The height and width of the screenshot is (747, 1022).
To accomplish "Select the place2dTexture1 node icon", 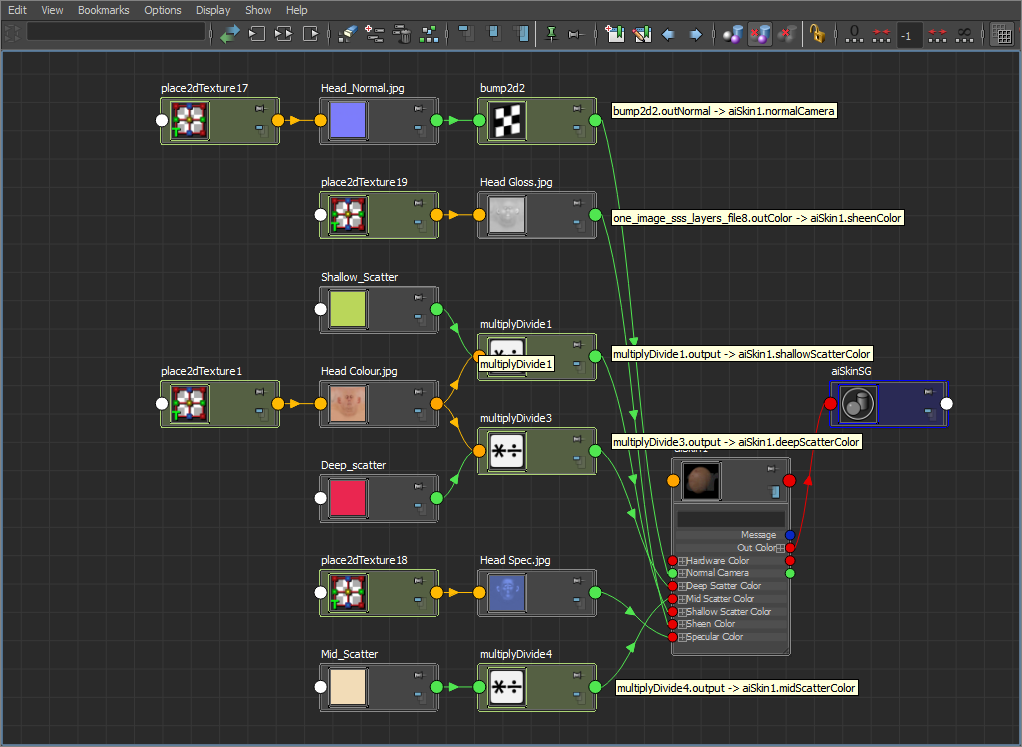I will tap(189, 403).
